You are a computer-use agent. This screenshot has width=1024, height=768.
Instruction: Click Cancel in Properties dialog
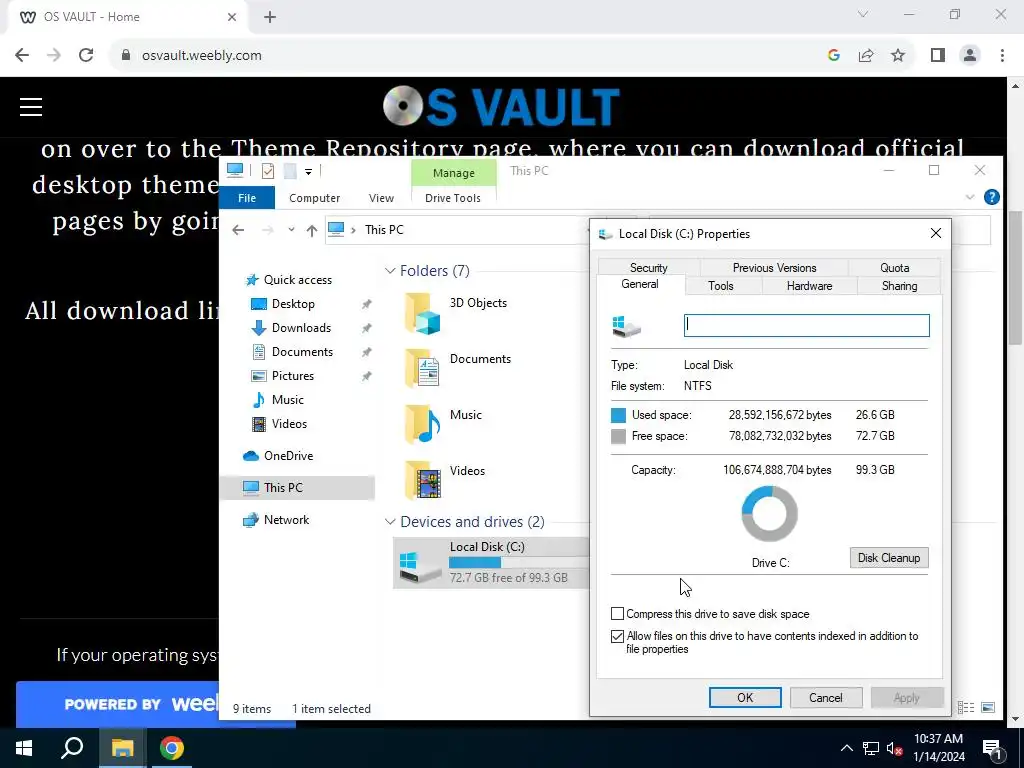(825, 697)
